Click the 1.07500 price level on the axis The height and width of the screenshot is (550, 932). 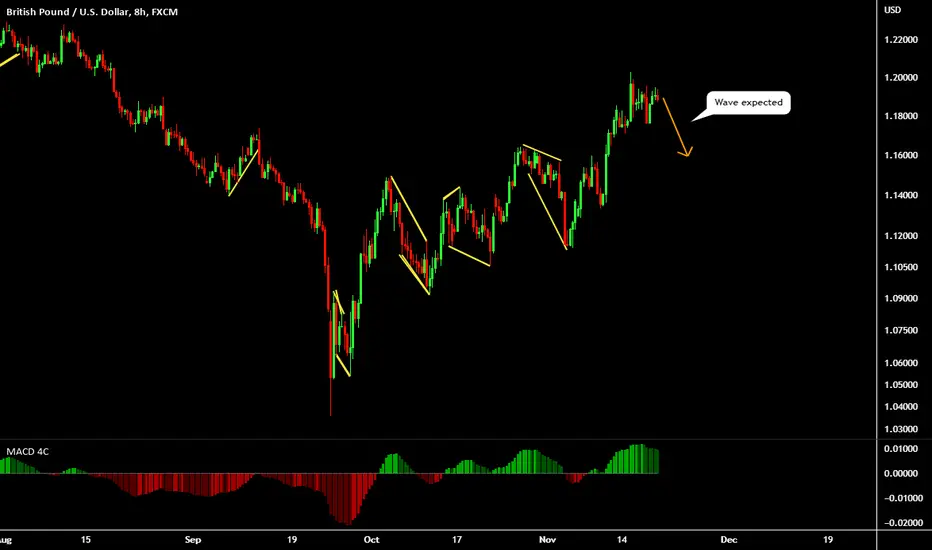click(900, 331)
